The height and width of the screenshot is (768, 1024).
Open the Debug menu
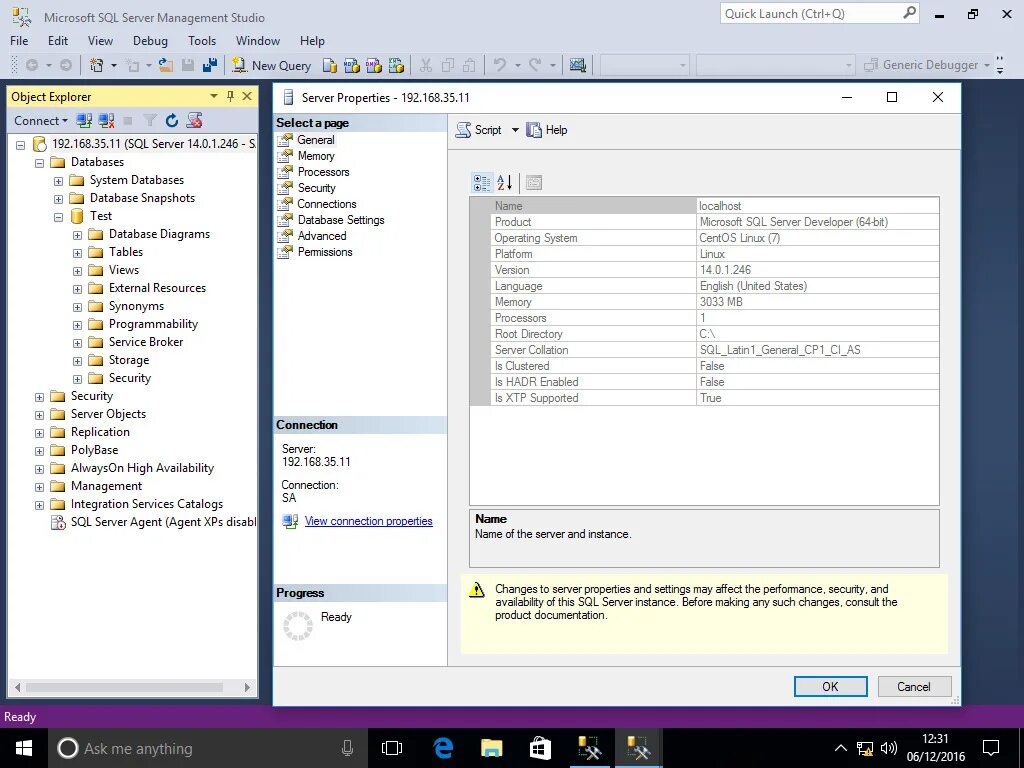point(150,40)
